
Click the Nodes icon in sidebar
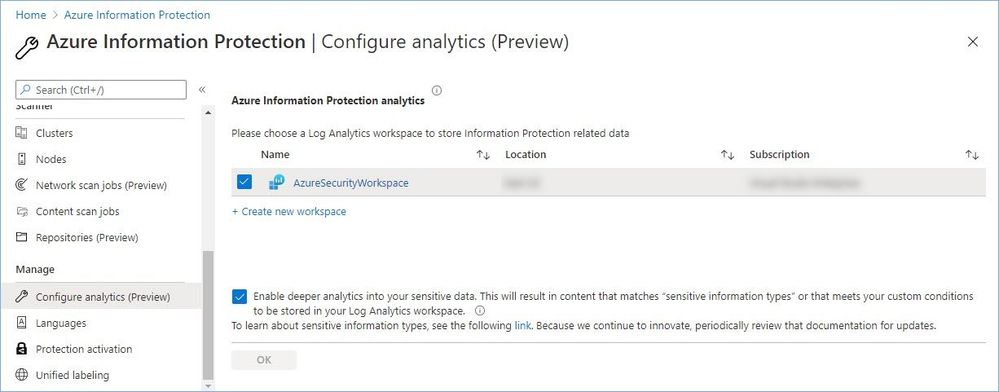click(22, 159)
